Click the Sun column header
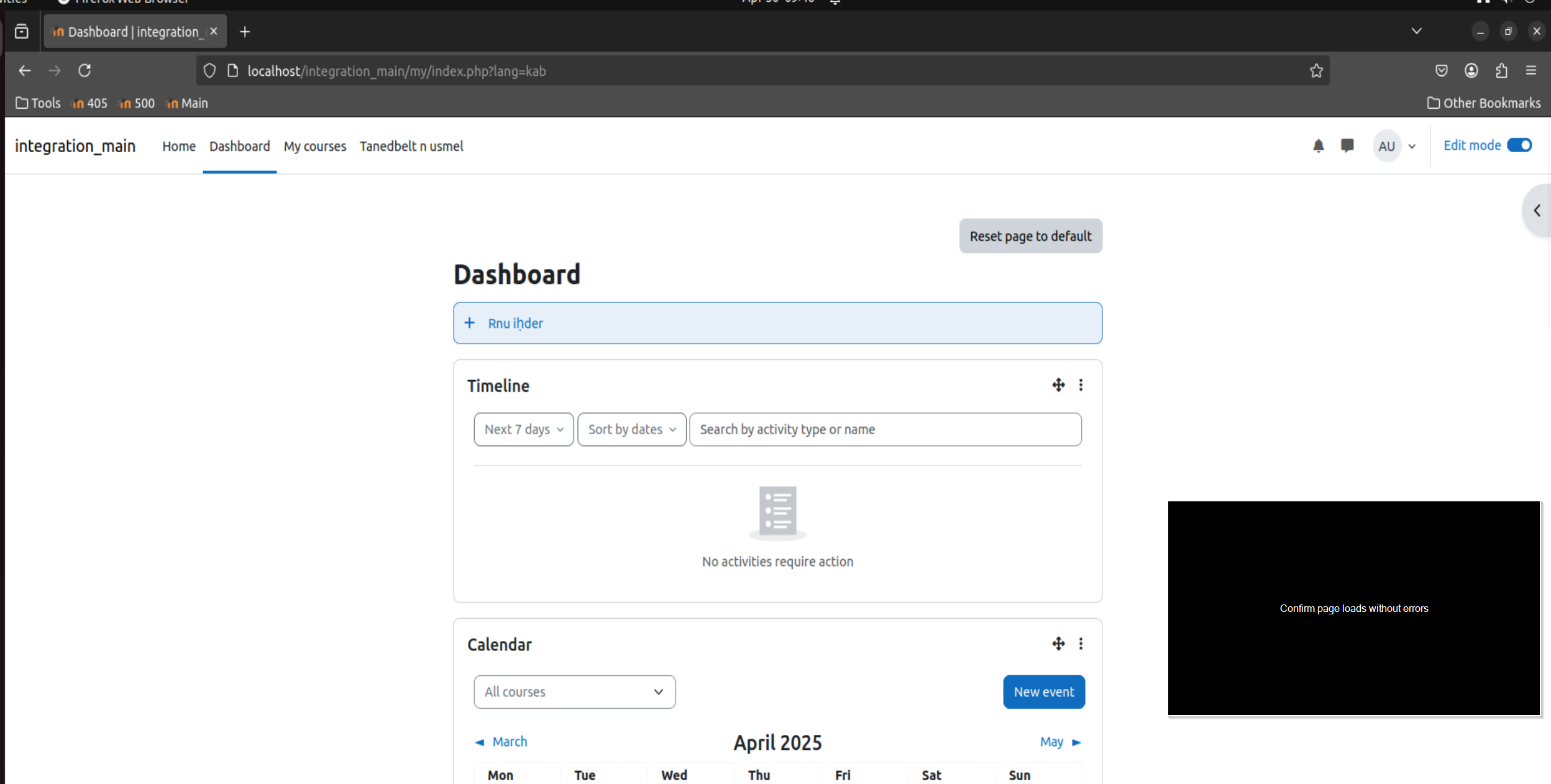Viewport: 1551px width, 784px height. click(1019, 775)
